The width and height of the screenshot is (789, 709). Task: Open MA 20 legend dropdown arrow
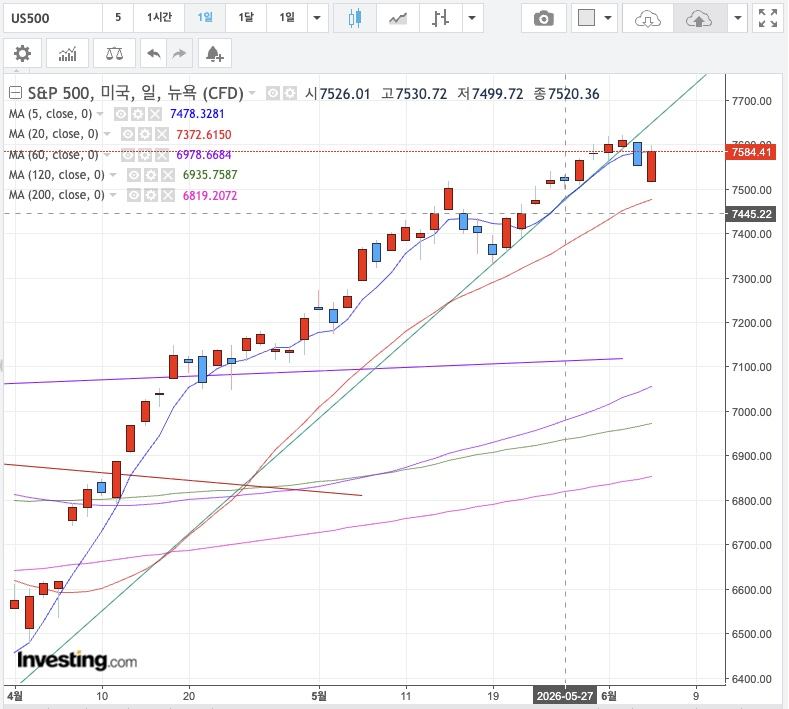(x=107, y=134)
